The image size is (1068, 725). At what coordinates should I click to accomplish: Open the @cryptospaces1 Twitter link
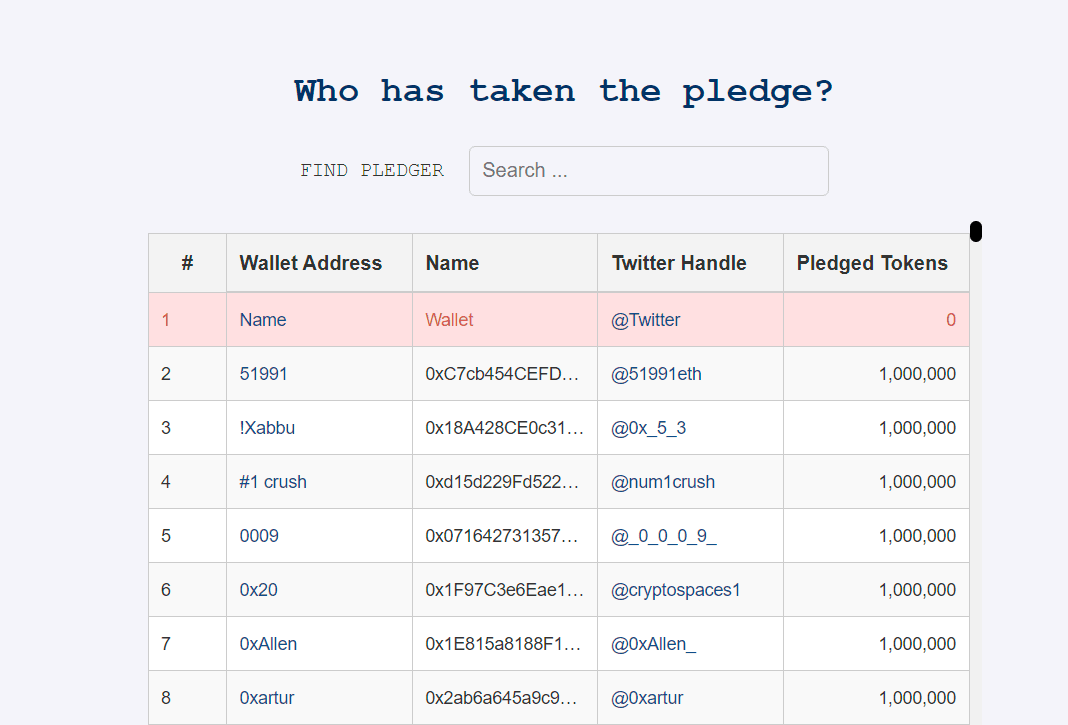[x=676, y=590]
